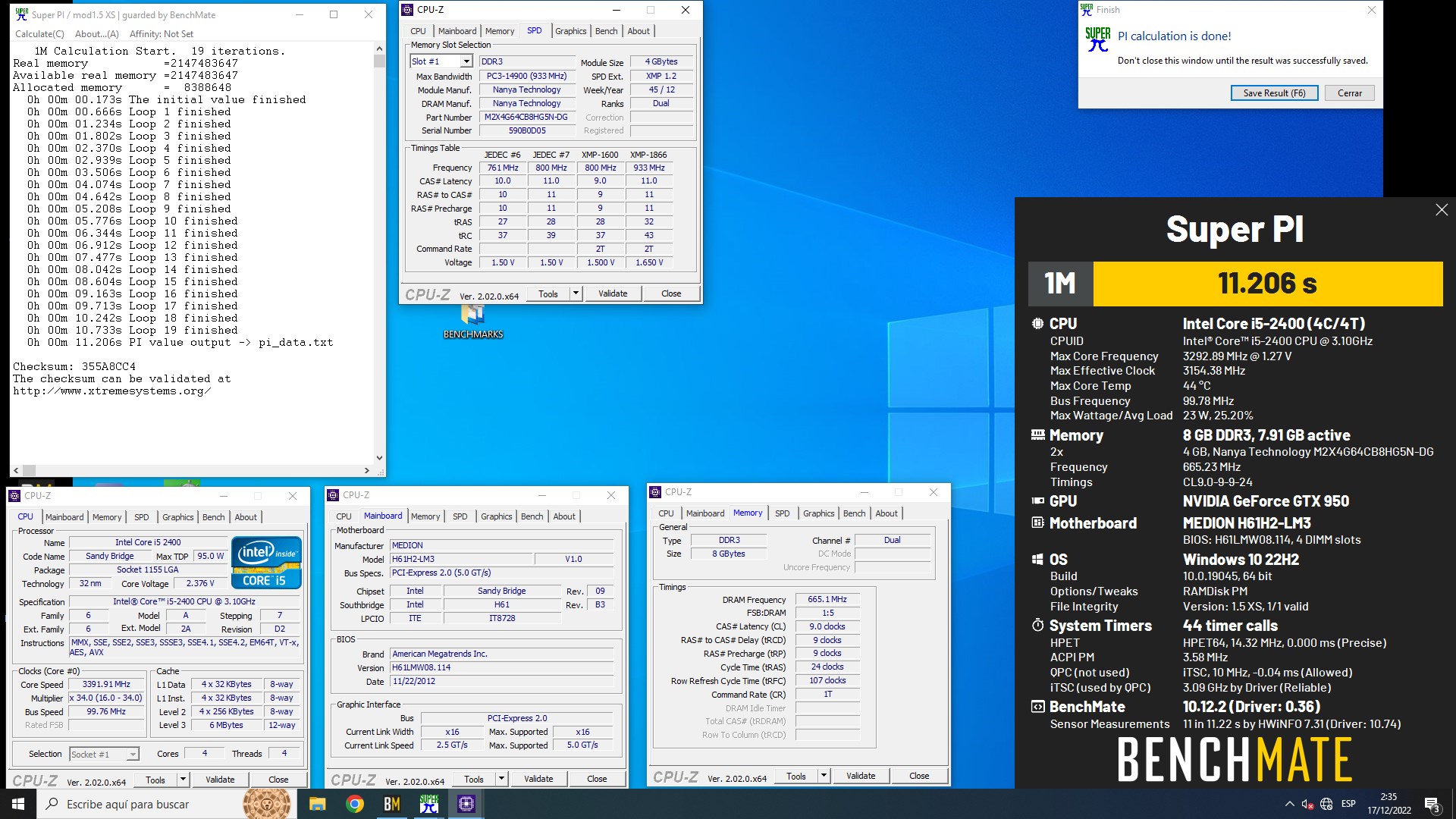Image resolution: width=1456 pixels, height=819 pixels.
Task: Click Affinity: Not Set in Super PI
Action: [162, 34]
